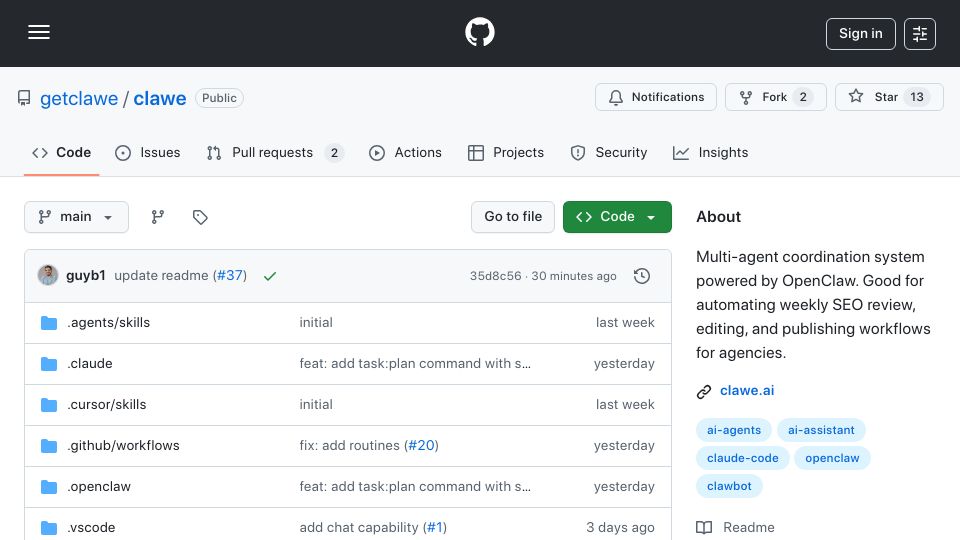The image size is (960, 540).
Task: Click the Star count badge 13
Action: tap(917, 97)
